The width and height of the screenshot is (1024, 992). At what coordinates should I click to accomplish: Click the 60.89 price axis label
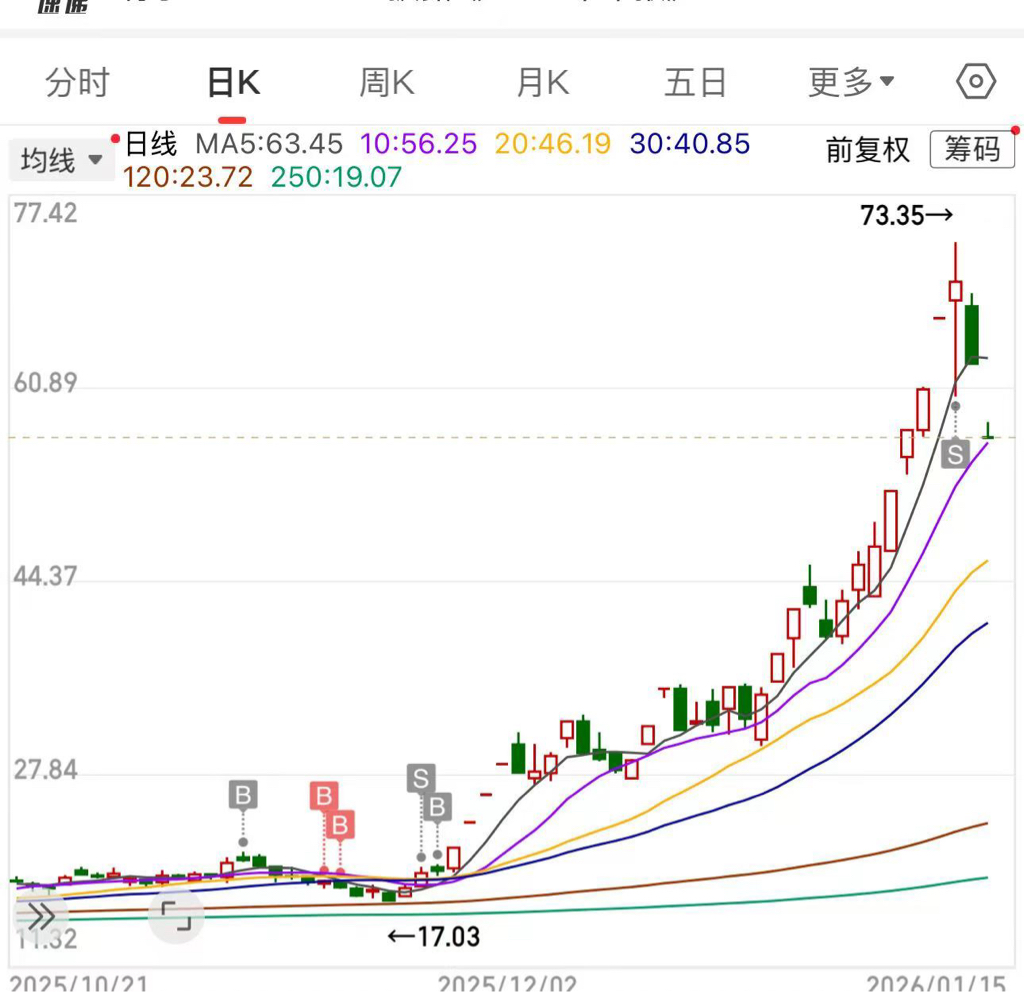tap(45, 383)
